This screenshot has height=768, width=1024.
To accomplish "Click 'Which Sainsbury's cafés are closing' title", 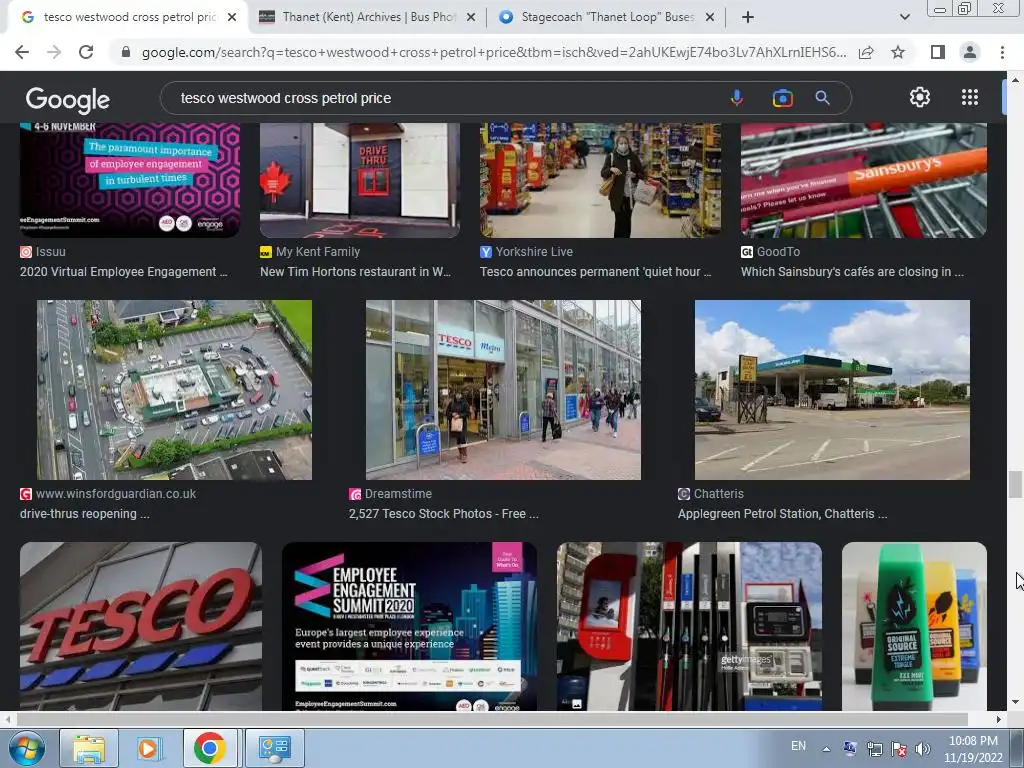I will click(x=852, y=272).
